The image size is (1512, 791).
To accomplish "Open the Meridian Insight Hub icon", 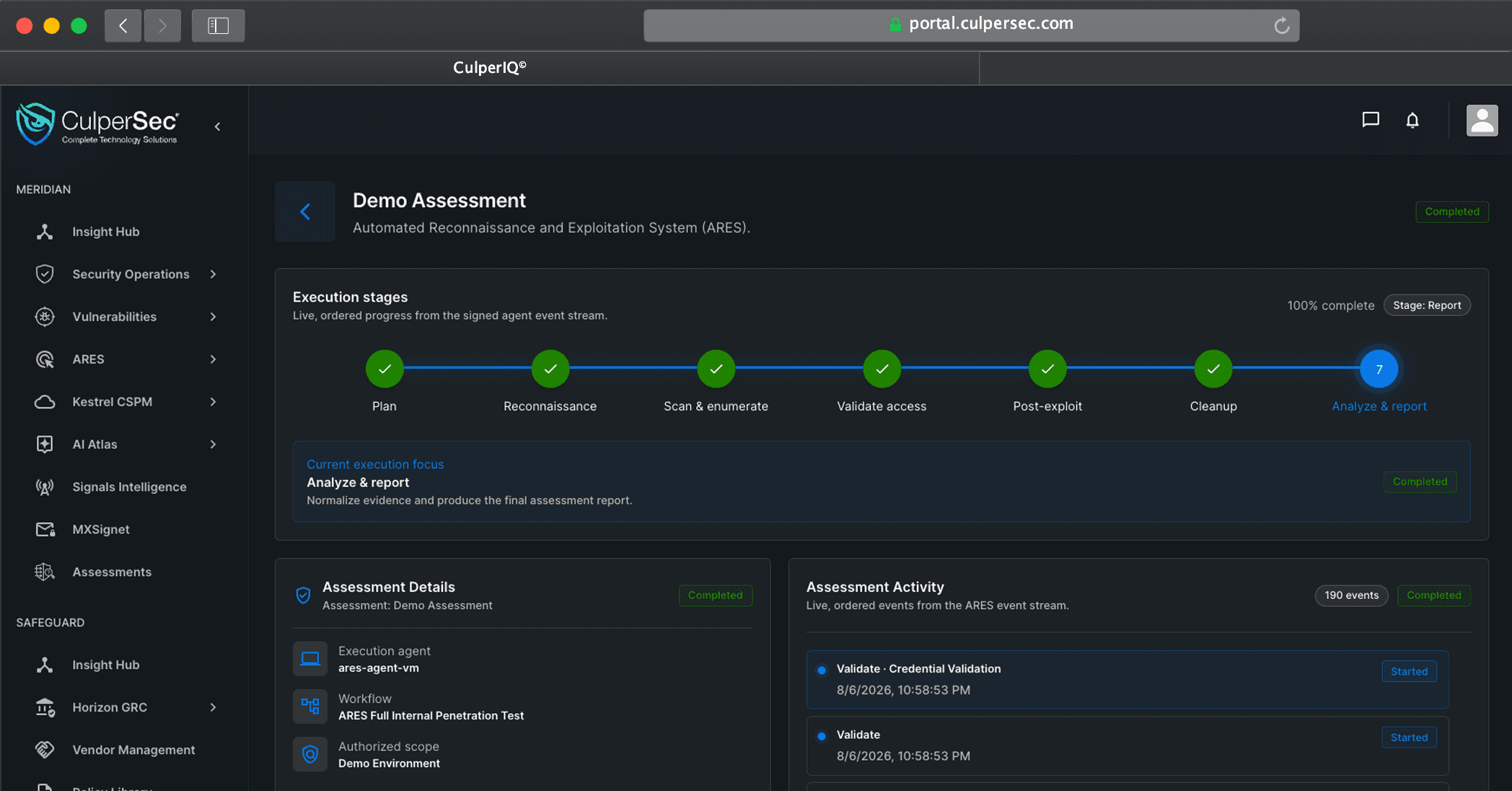I will [x=45, y=232].
